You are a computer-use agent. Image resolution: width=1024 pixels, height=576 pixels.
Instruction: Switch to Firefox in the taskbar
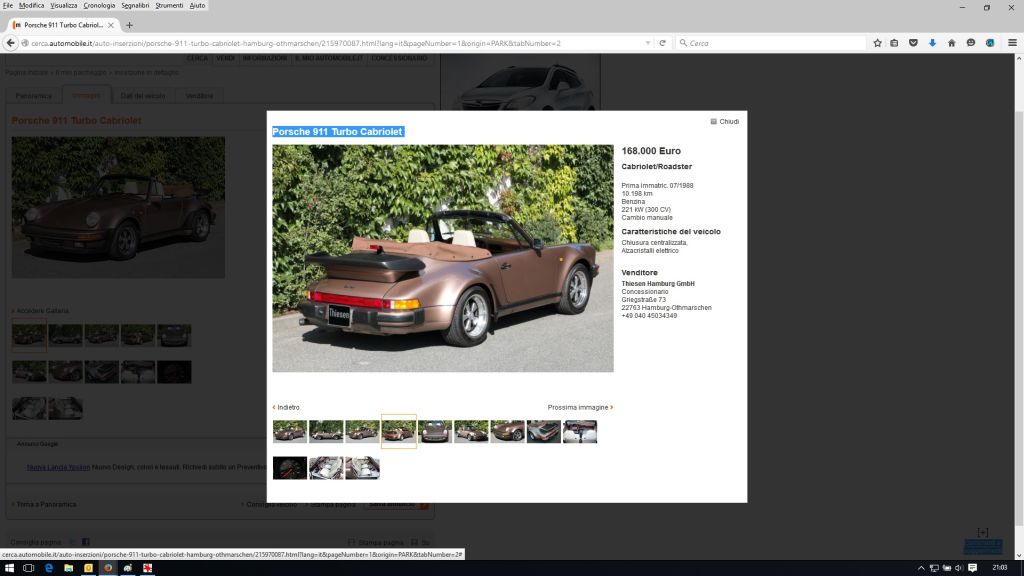click(x=108, y=568)
